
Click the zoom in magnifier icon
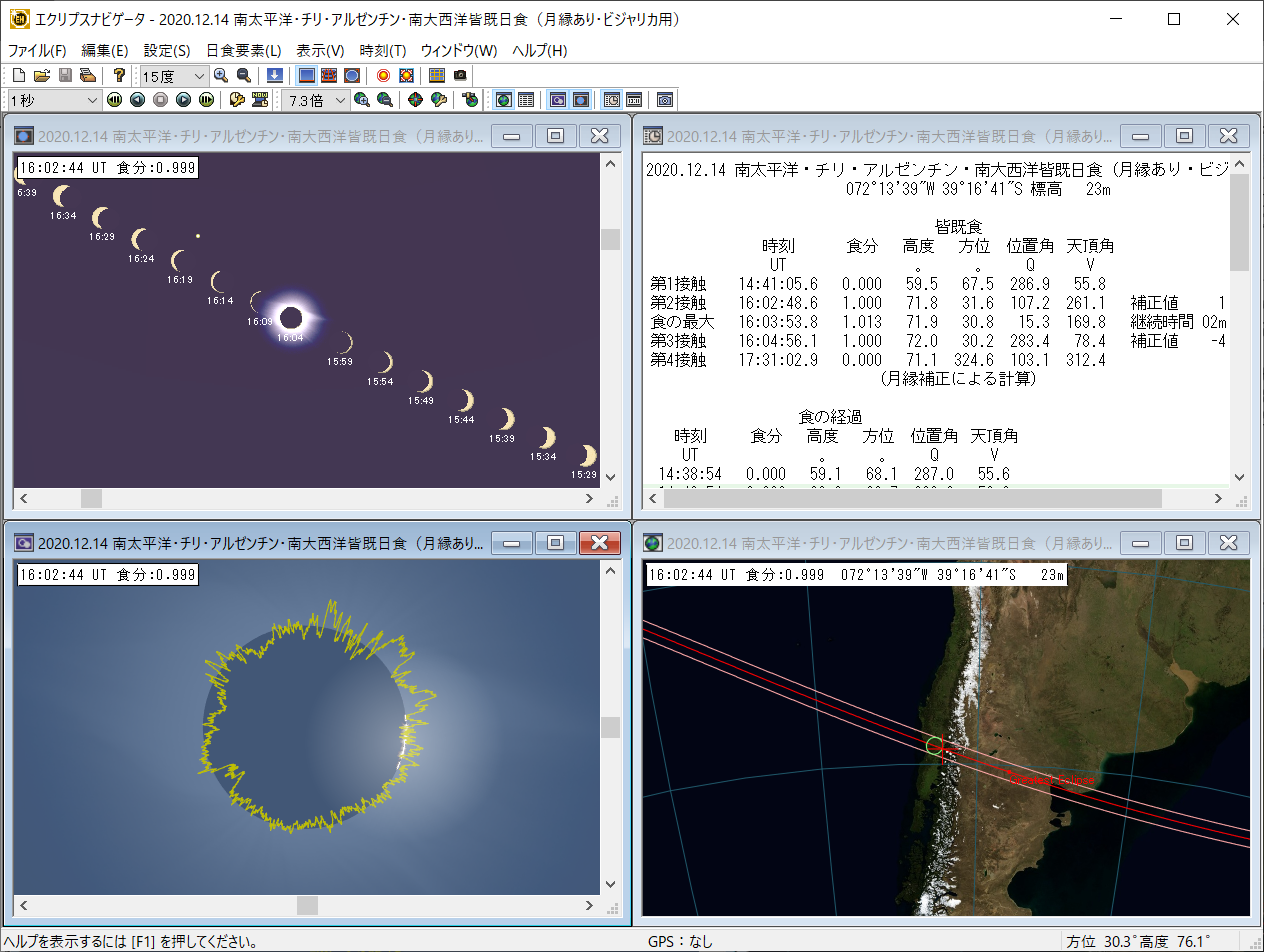[221, 75]
